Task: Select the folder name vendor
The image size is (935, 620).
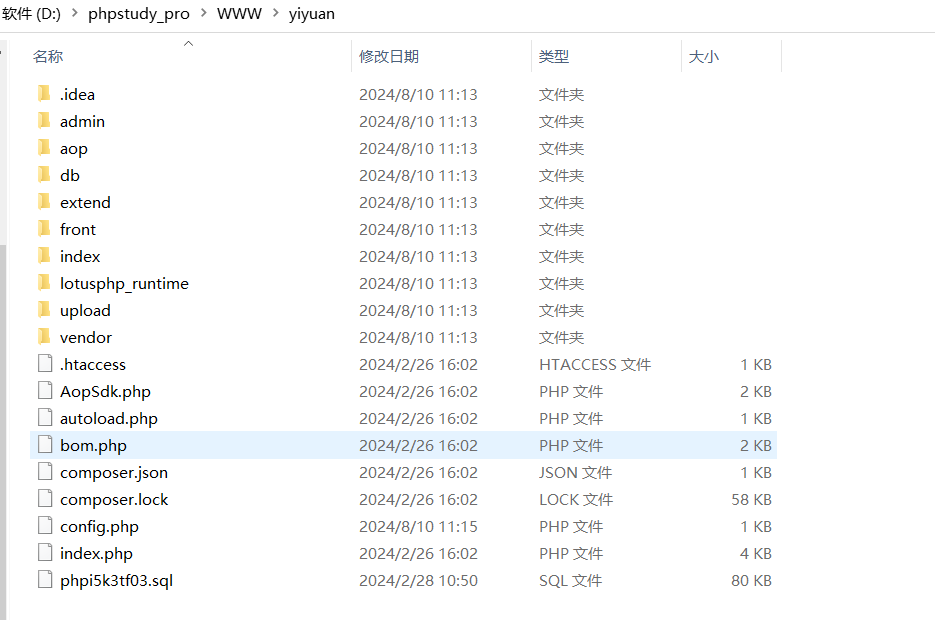Action: point(86,337)
